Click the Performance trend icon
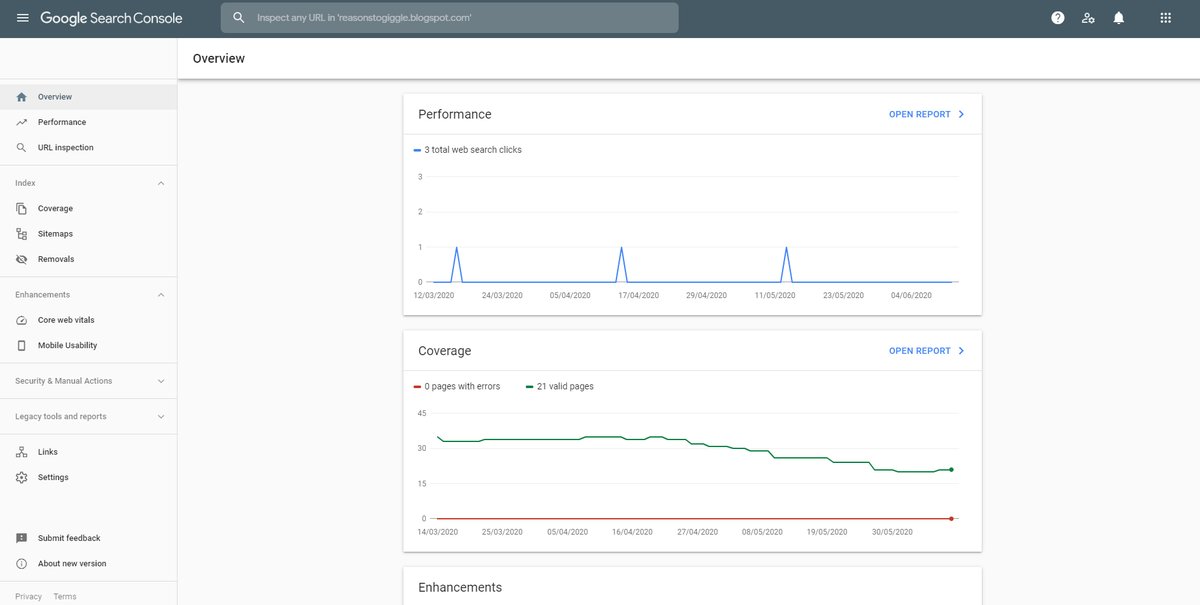 point(22,122)
